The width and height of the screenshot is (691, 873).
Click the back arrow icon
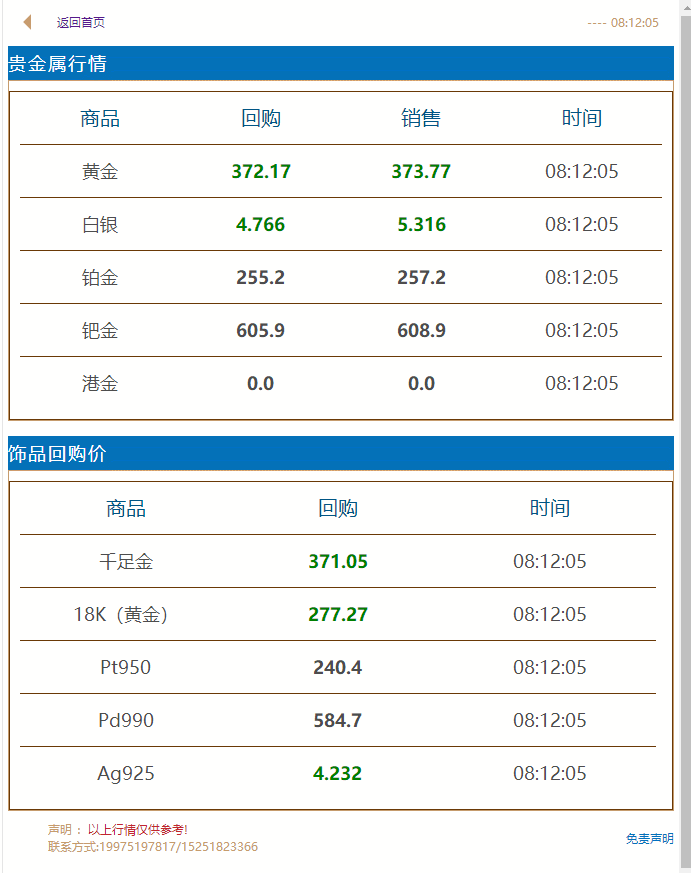coord(28,22)
